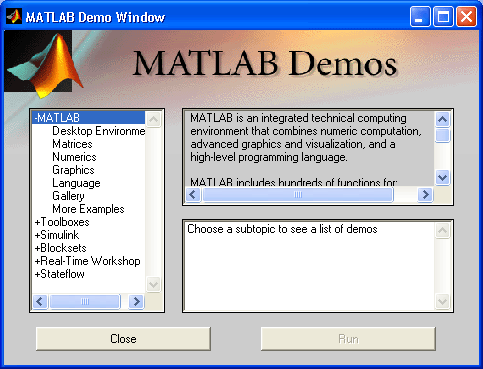Click topic list scroll-down arrow
Image resolution: width=483 pixels, height=369 pixels.
click(x=154, y=285)
